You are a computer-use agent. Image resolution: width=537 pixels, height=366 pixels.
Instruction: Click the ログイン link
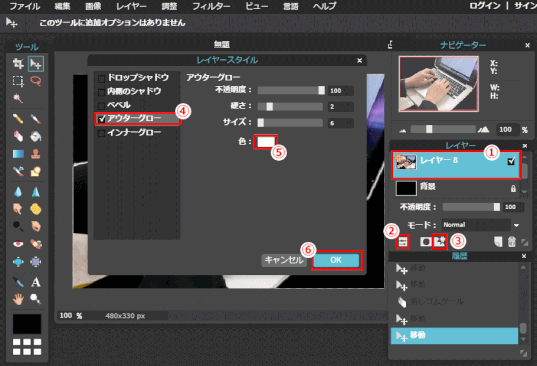485,6
